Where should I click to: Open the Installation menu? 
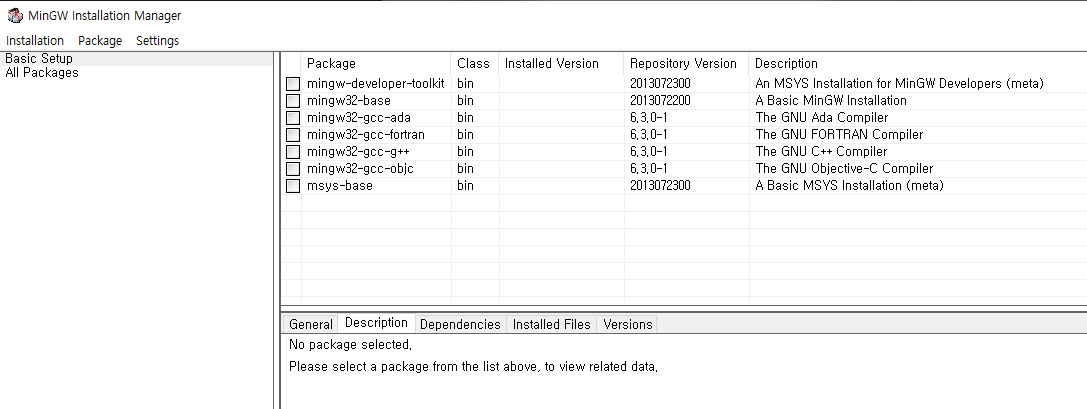pos(35,41)
